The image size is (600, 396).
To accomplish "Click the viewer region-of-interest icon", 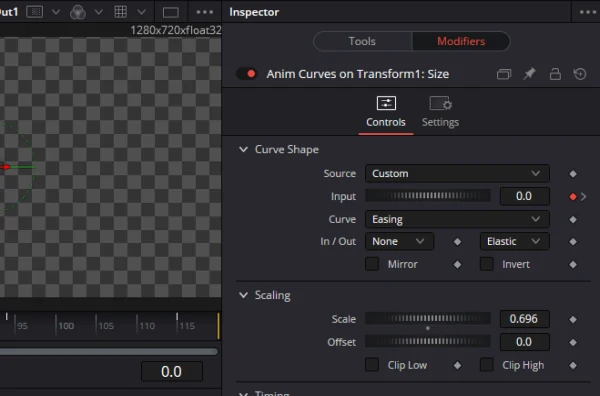I will tap(34, 12).
